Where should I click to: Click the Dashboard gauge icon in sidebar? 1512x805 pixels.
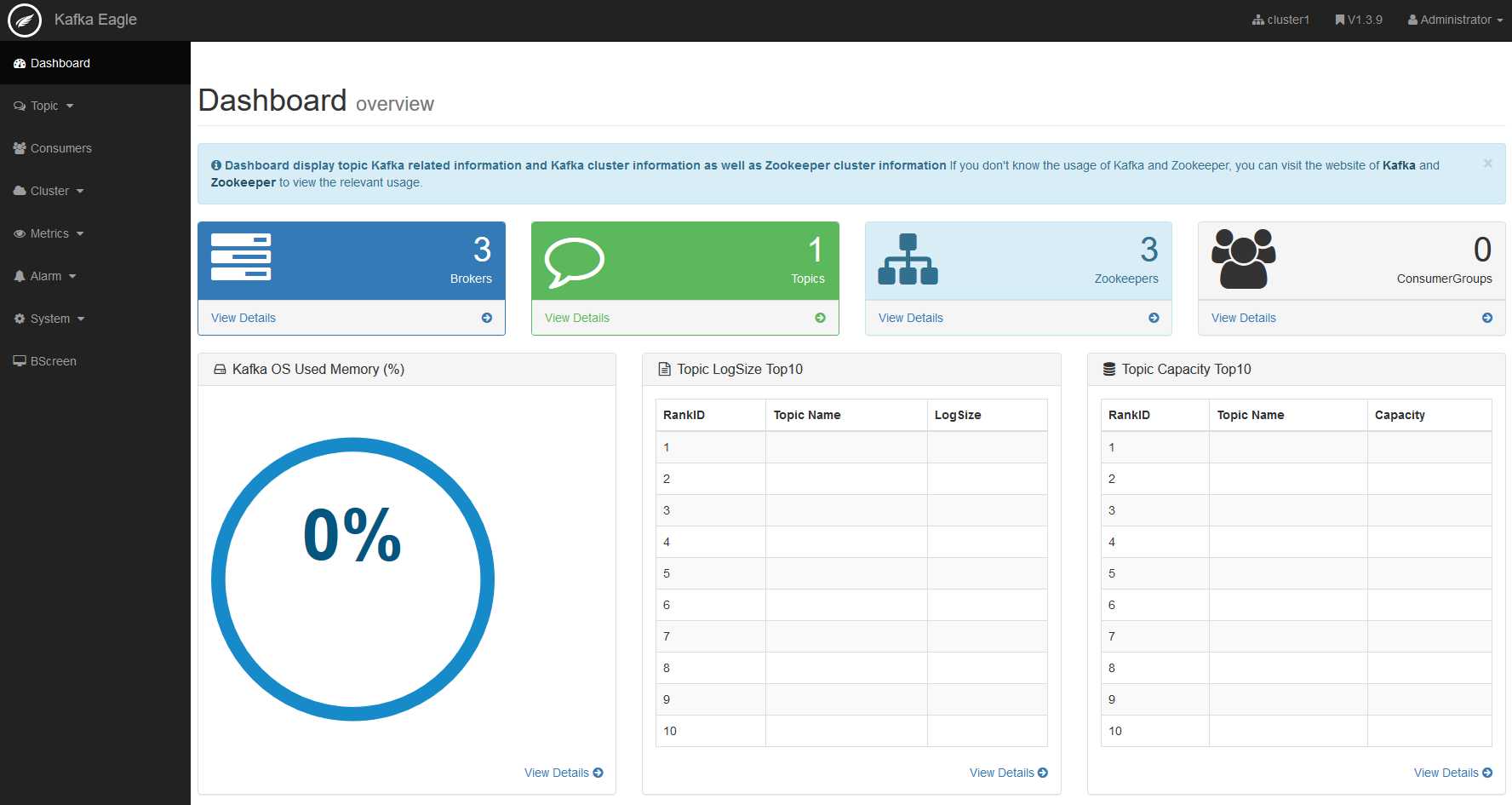tap(20, 63)
